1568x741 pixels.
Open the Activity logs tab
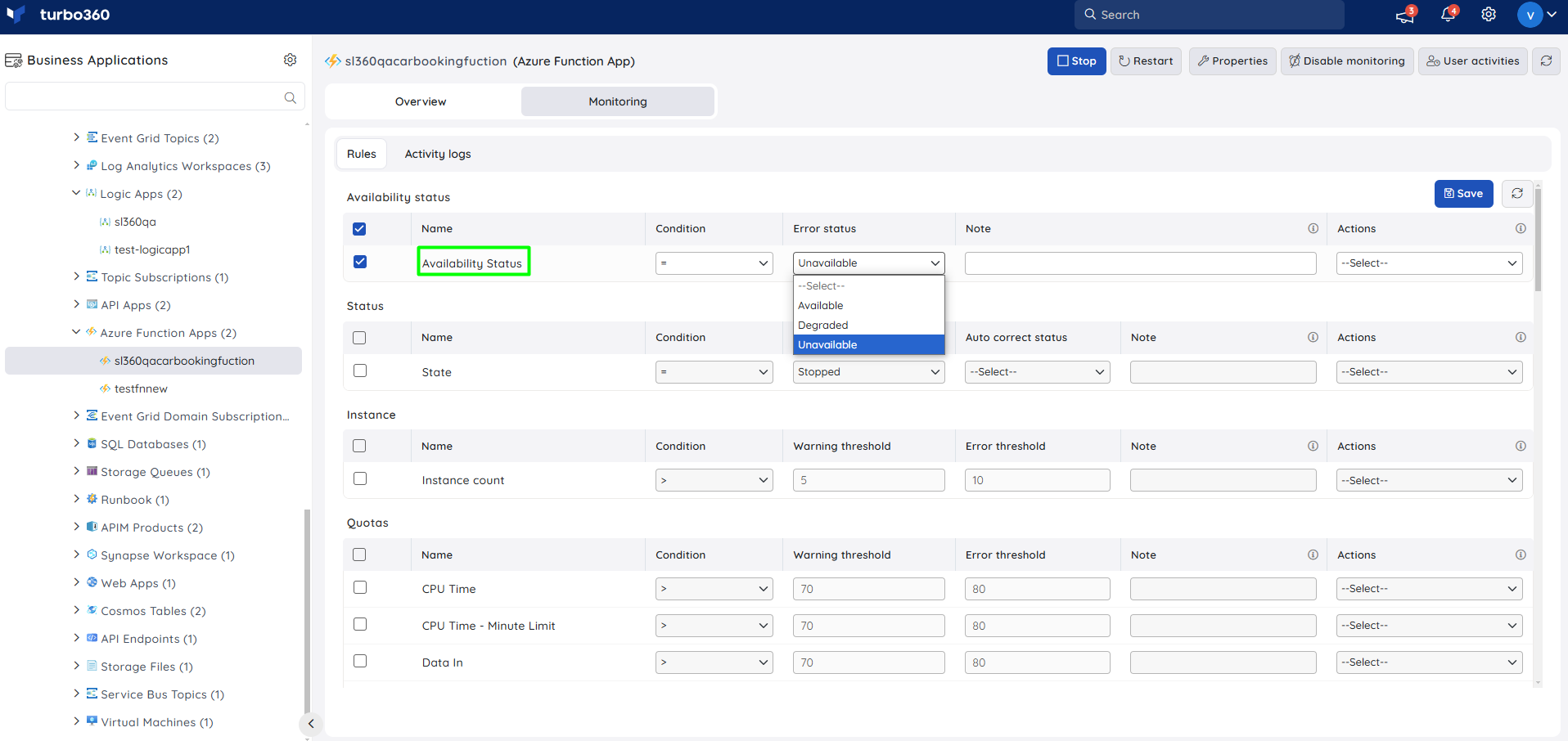tap(438, 154)
